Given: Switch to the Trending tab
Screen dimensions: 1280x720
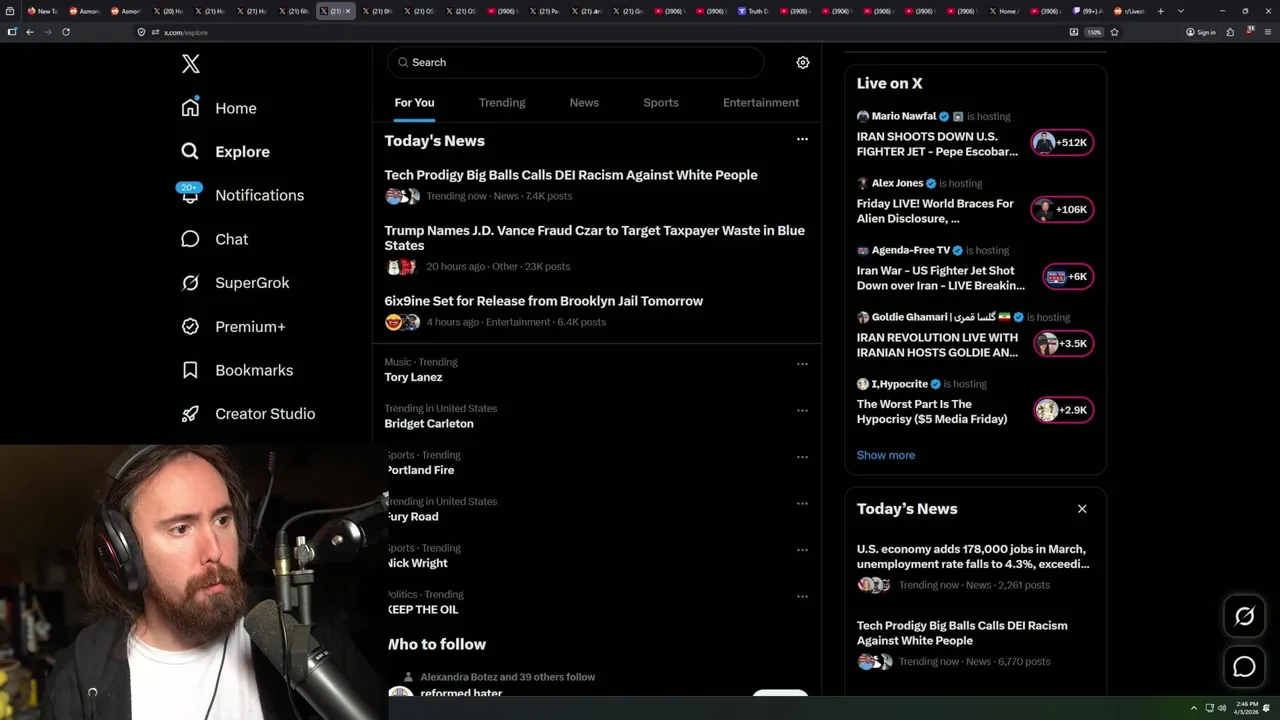Looking at the screenshot, I should click(502, 102).
